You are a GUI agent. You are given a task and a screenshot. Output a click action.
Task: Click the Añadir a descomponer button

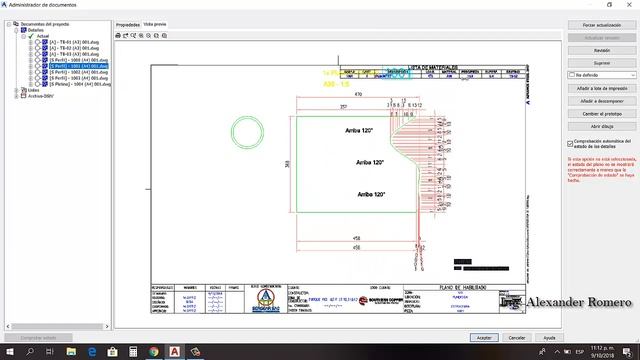tap(602, 101)
